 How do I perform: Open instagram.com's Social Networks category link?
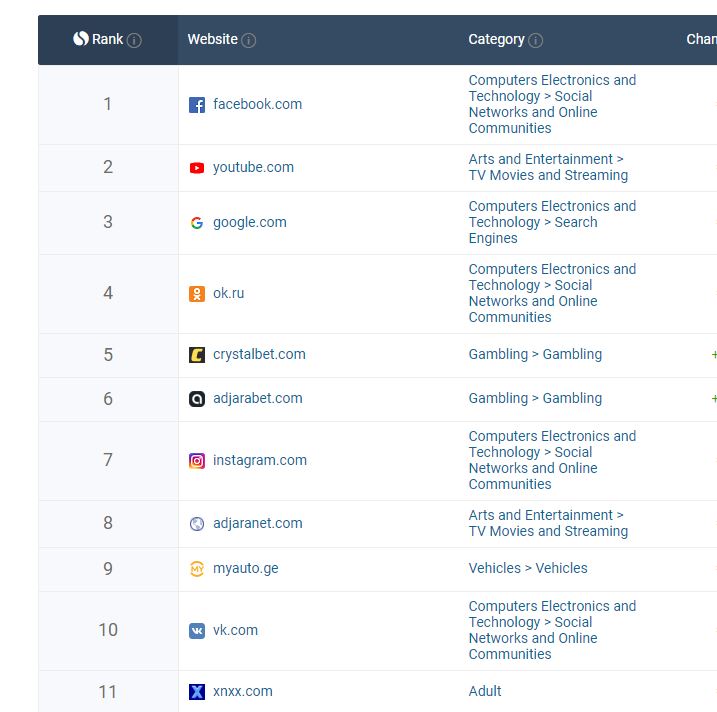[x=552, y=460]
